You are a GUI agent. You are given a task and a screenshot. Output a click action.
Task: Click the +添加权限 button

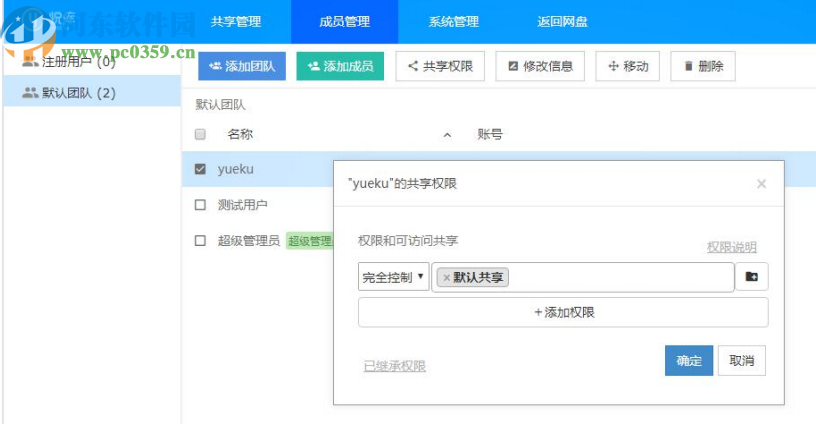[x=563, y=312]
